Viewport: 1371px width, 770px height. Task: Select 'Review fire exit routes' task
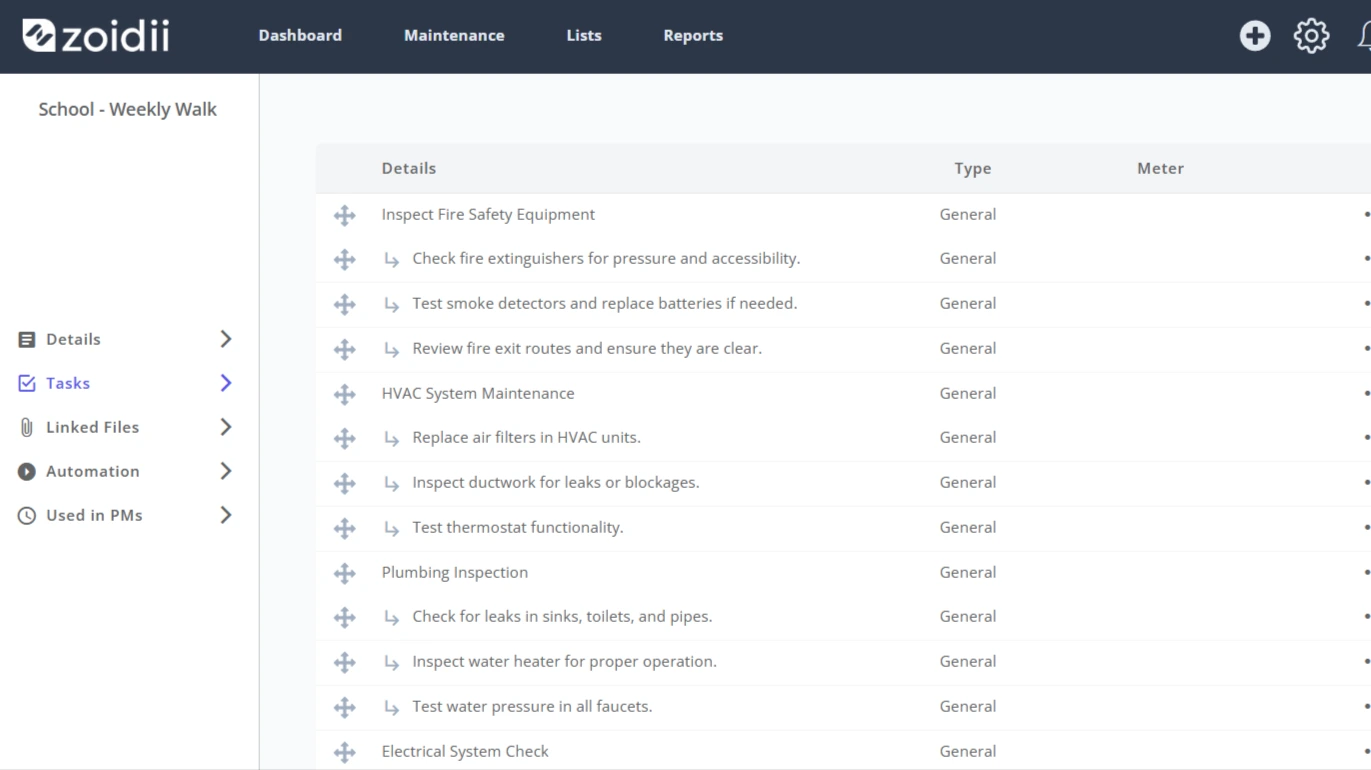click(587, 348)
